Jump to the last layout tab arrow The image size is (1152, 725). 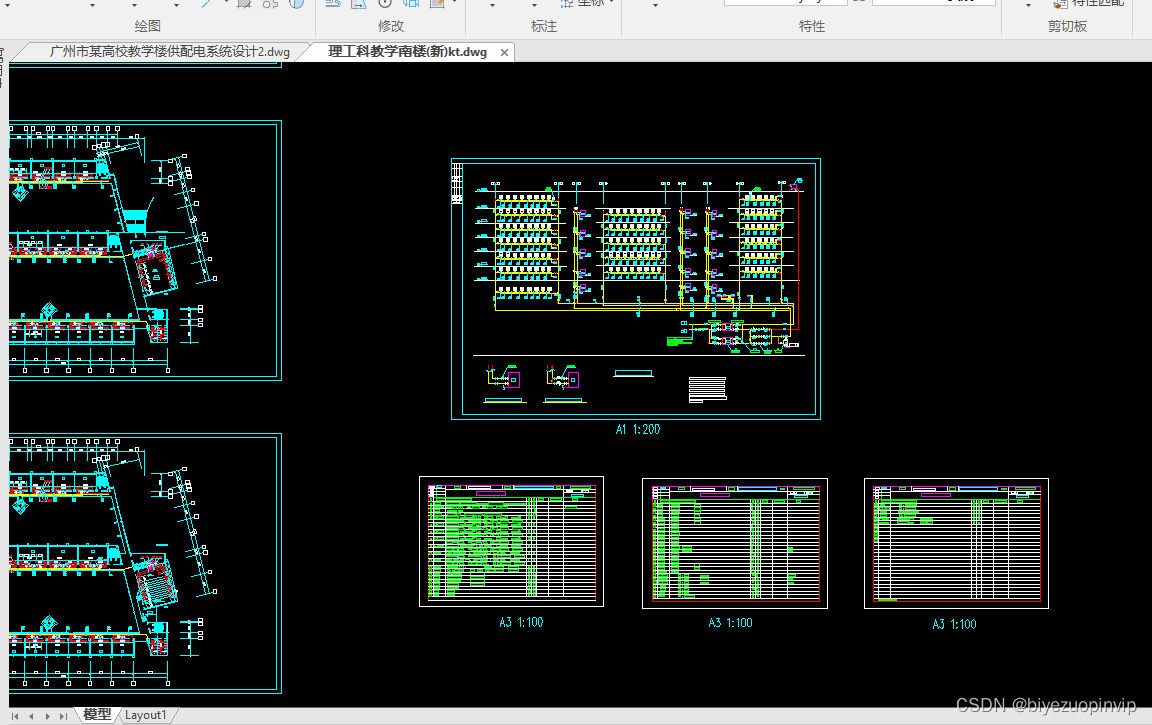click(x=64, y=716)
